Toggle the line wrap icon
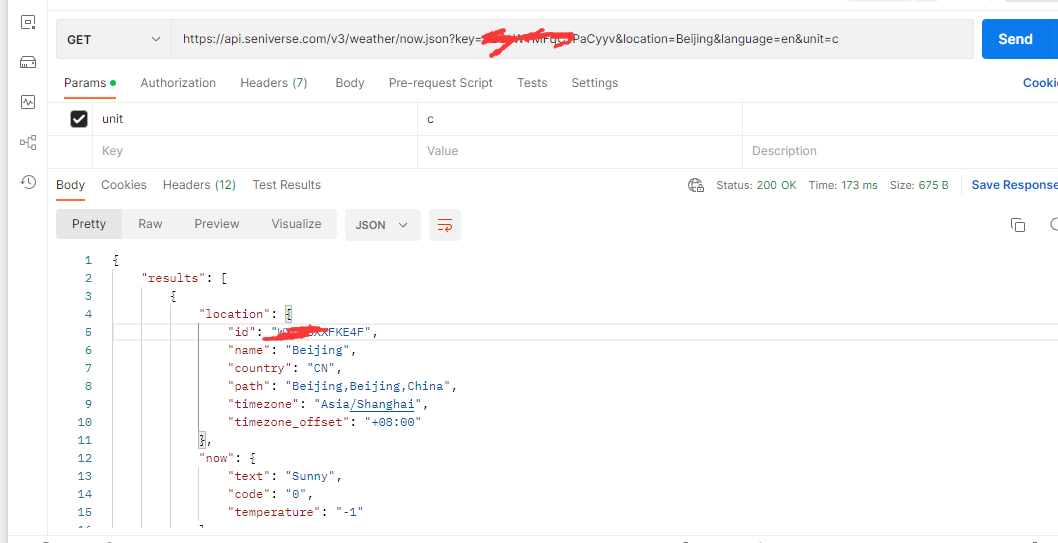The height and width of the screenshot is (543, 1058). [x=445, y=225]
